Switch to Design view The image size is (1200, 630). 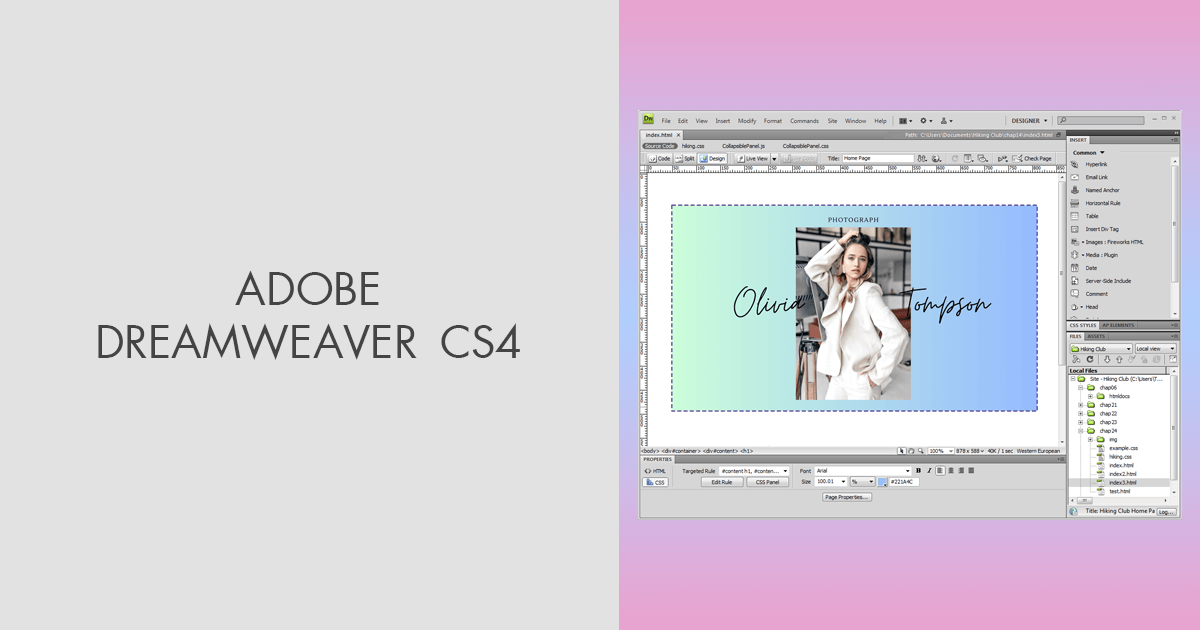pos(712,158)
